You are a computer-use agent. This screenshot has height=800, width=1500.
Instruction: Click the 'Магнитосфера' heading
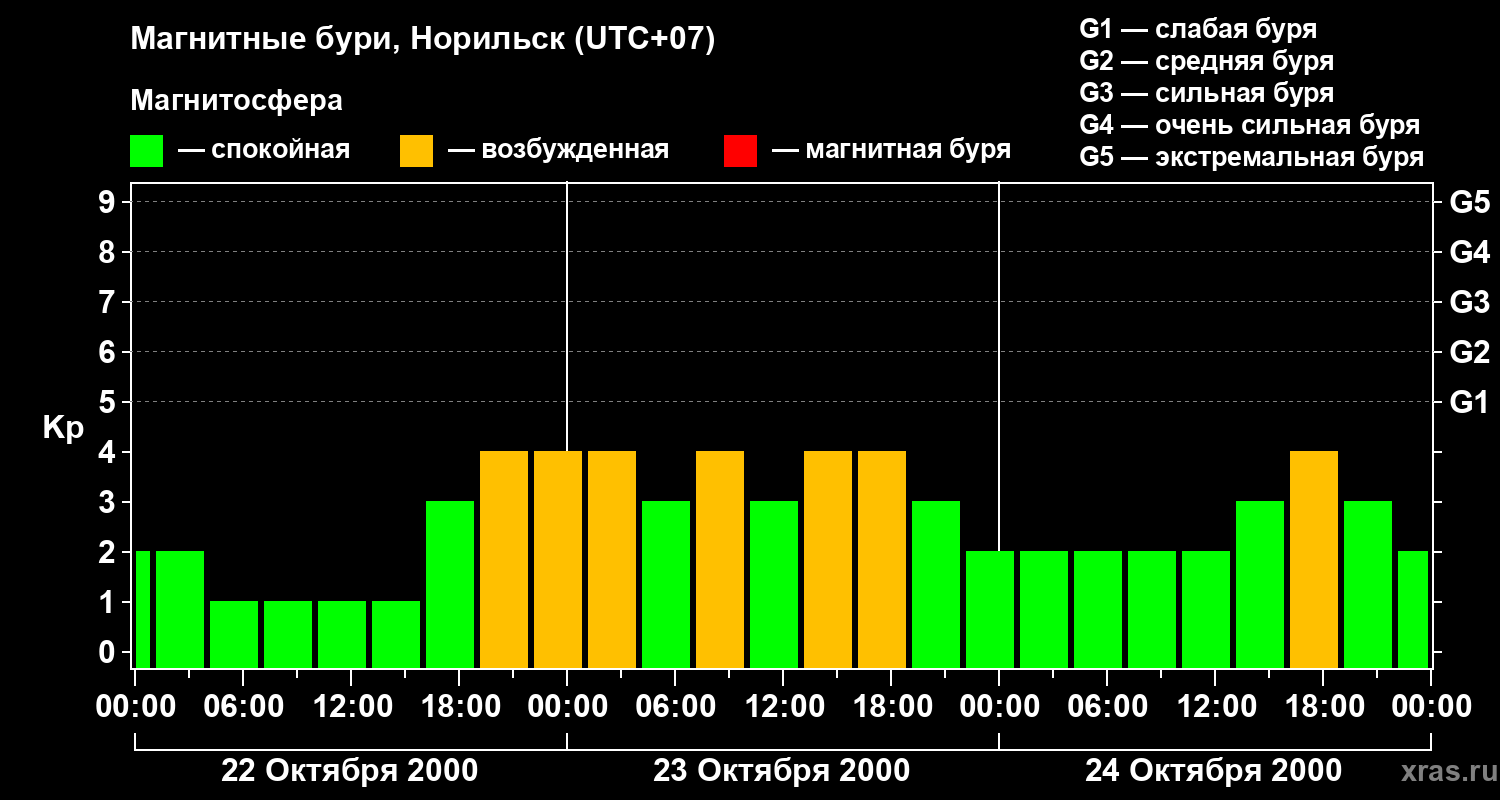[x=236, y=101]
